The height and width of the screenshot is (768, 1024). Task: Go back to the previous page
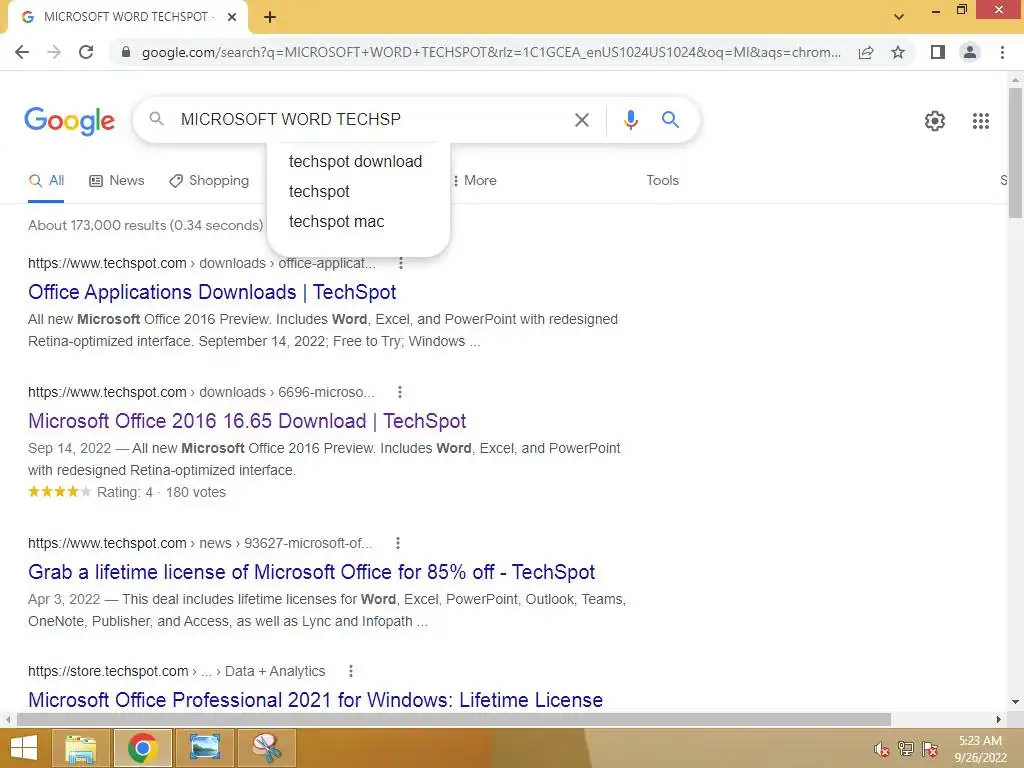click(x=22, y=52)
